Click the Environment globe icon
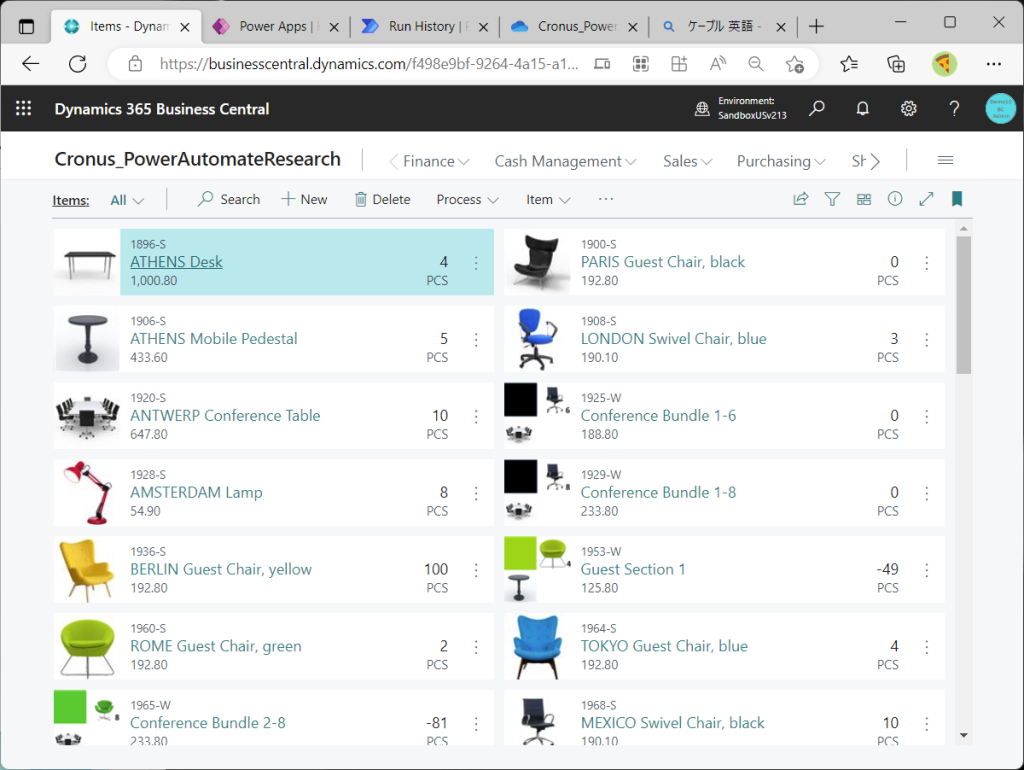1024x770 pixels. [x=702, y=108]
